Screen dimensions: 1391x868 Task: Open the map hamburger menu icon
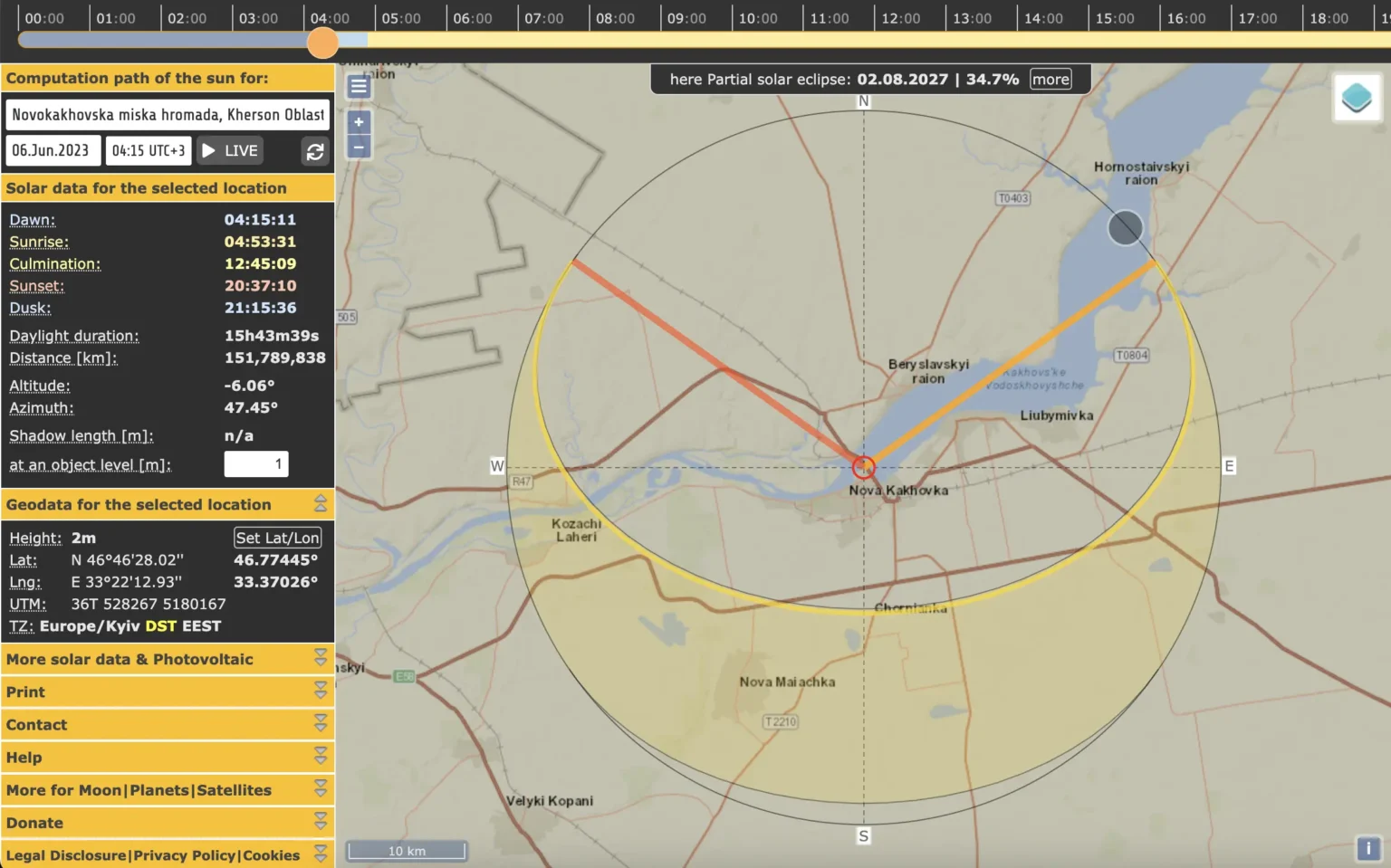pyautogui.click(x=359, y=86)
